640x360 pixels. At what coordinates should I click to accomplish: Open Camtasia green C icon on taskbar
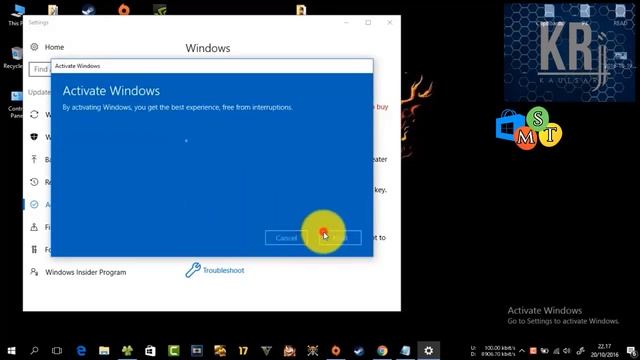tap(173, 351)
